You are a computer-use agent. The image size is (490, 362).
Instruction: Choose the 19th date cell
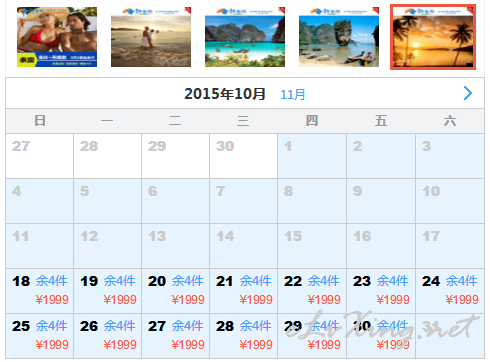[x=108, y=291]
